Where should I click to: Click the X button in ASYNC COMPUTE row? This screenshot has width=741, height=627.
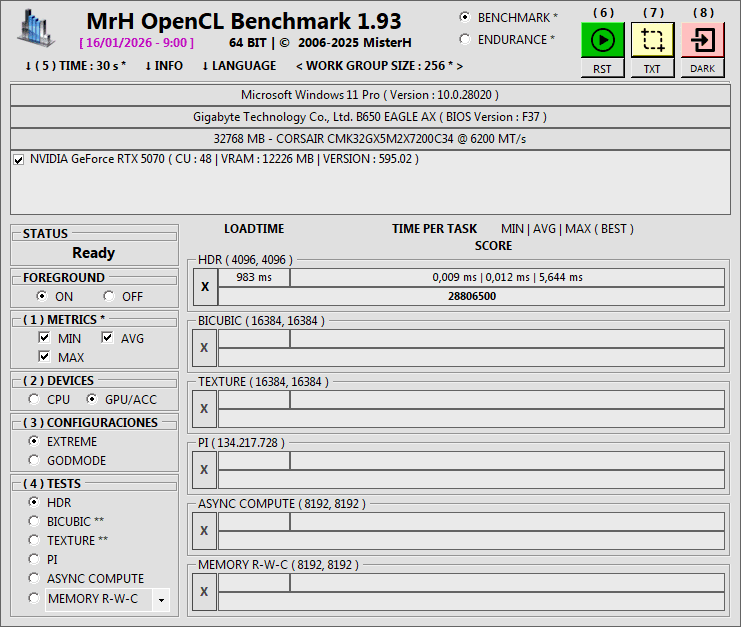pyautogui.click(x=204, y=531)
